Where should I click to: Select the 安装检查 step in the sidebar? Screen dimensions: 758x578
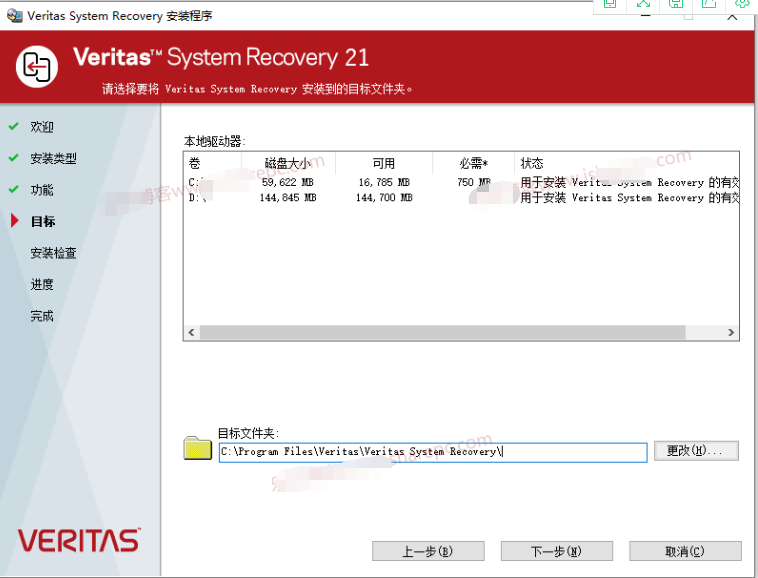(x=53, y=253)
